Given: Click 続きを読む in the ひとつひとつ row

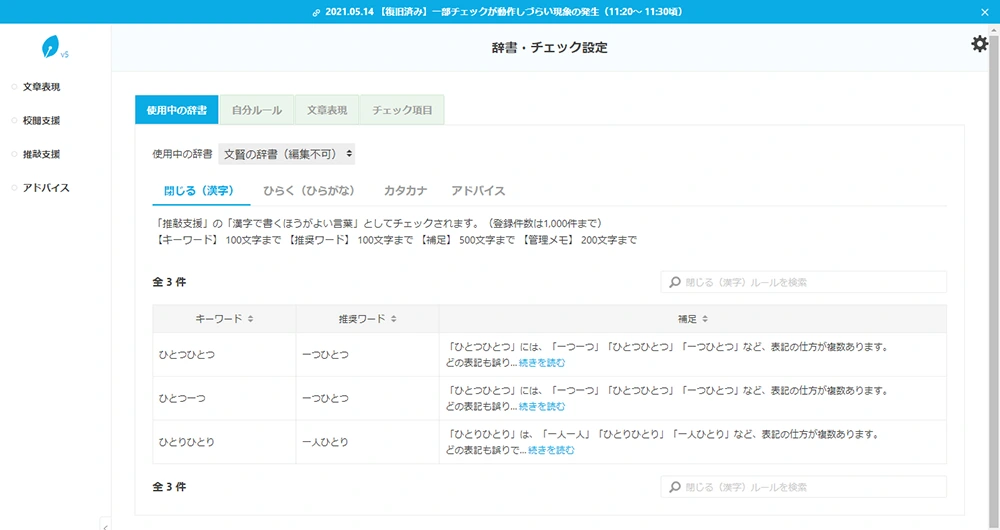Looking at the screenshot, I should tap(541, 363).
